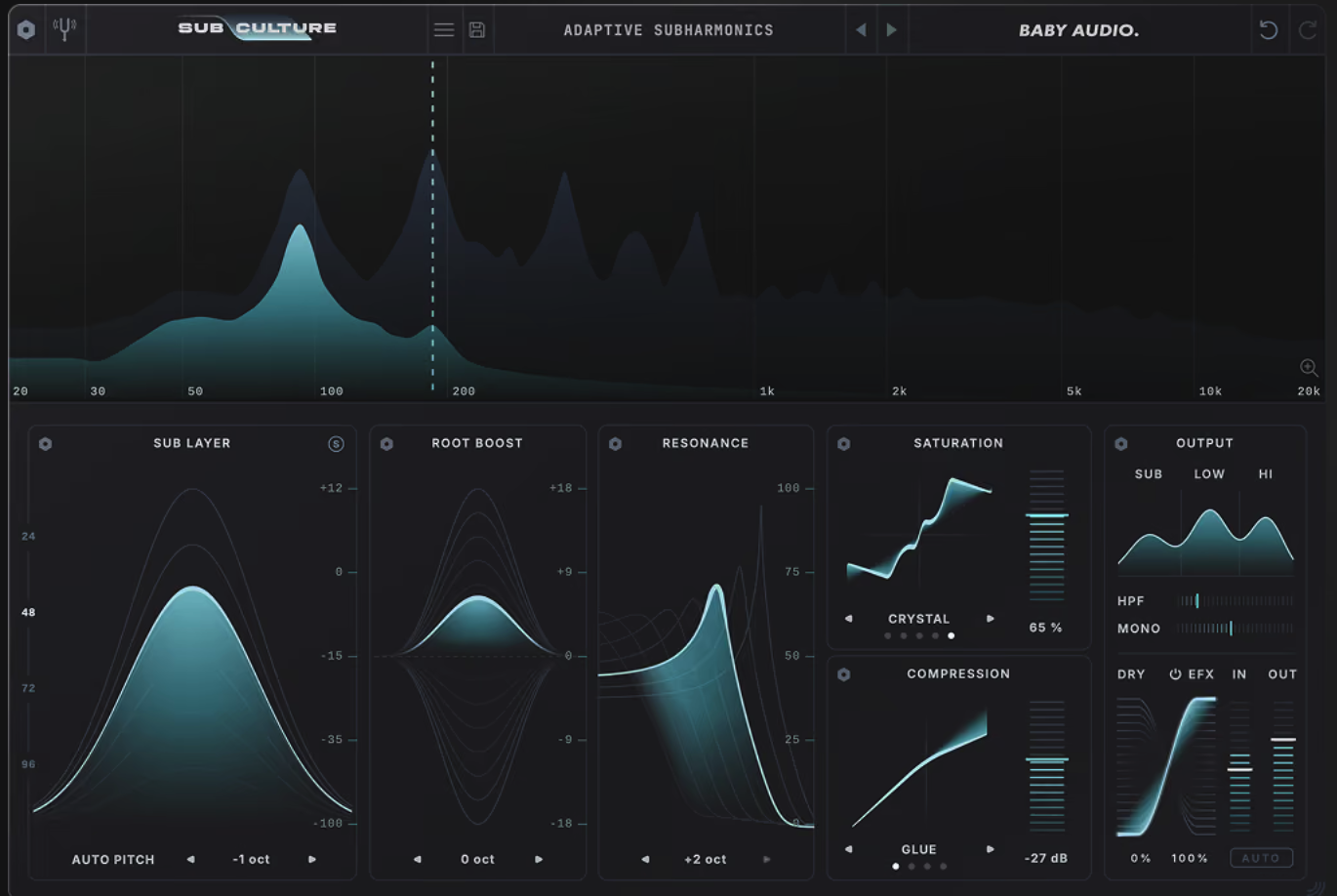Click the AUTO output gain button
Screen dimensions: 1337x896
pyautogui.click(x=1261, y=858)
